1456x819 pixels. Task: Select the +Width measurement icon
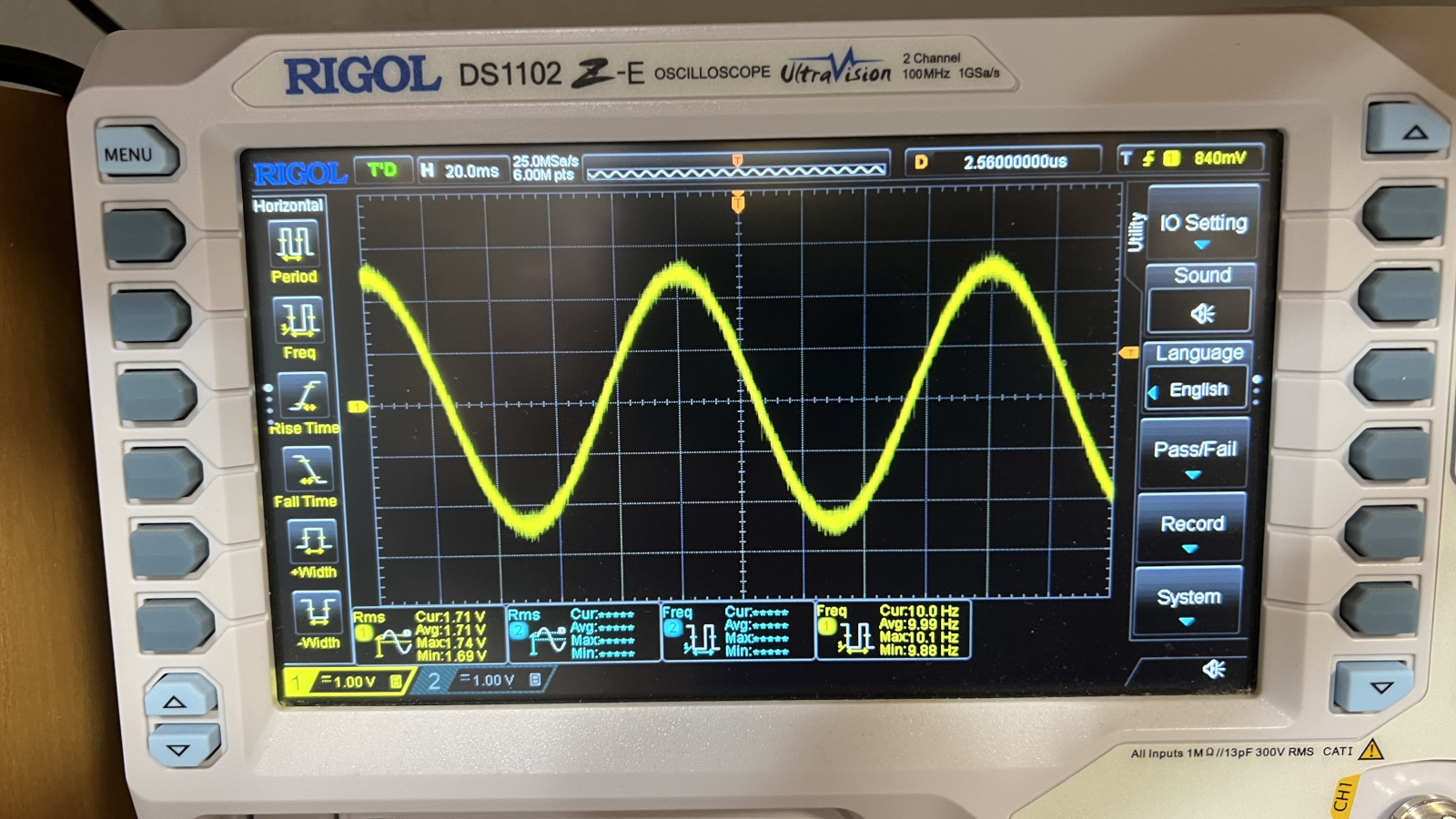tap(312, 541)
